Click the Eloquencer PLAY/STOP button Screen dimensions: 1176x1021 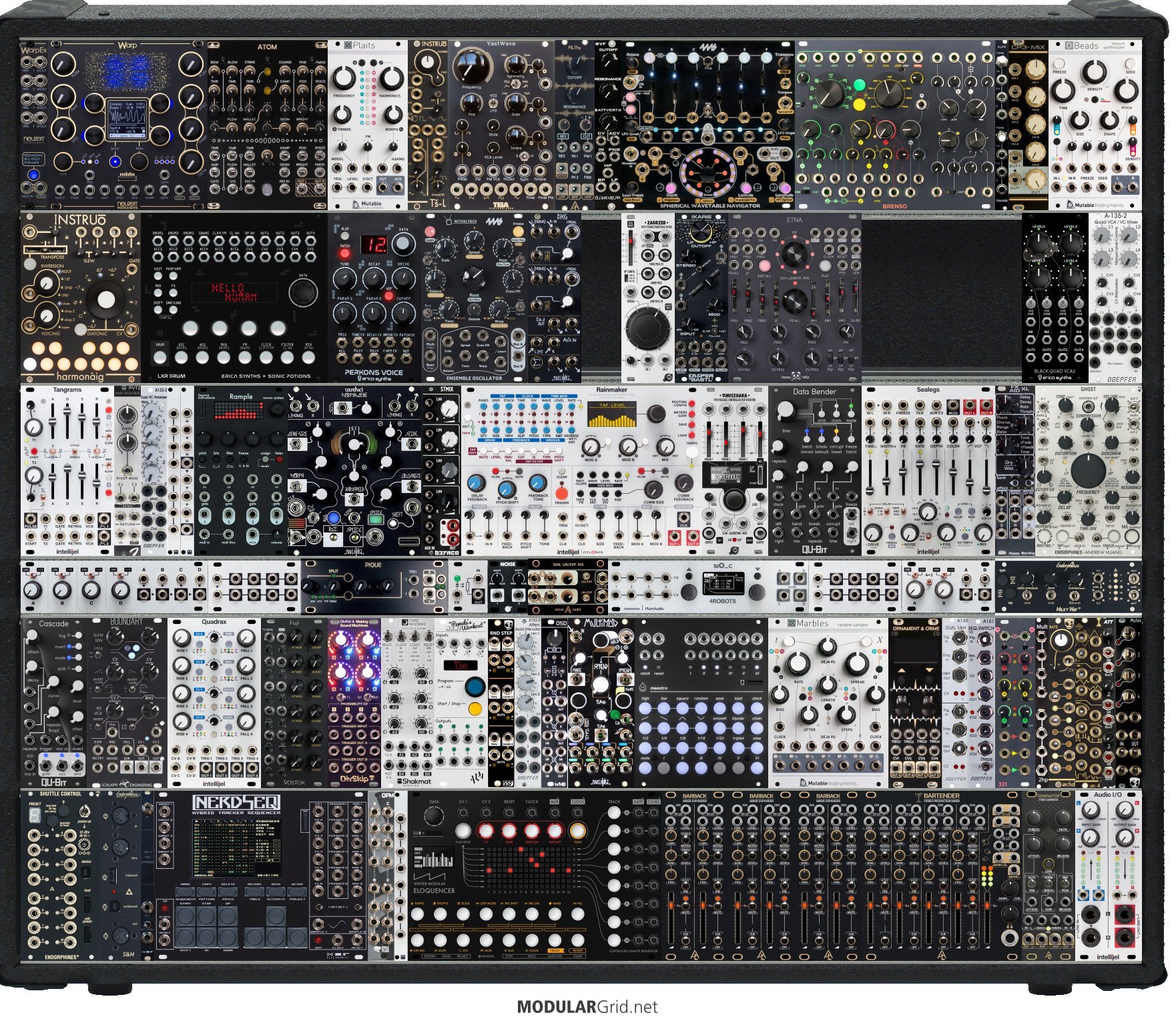click(463, 832)
